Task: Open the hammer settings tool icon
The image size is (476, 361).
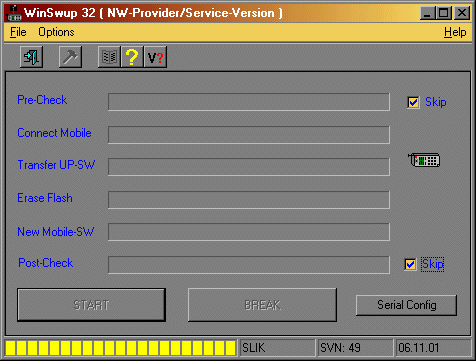Action: point(70,57)
